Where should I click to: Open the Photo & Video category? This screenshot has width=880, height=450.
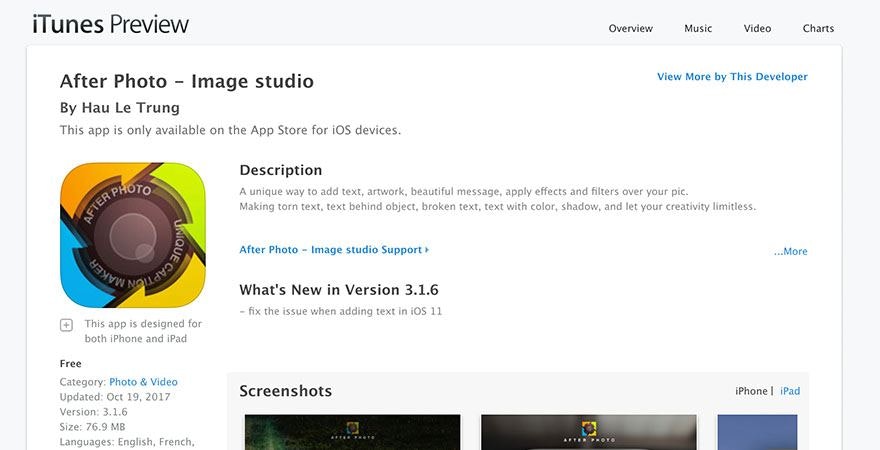(x=143, y=382)
